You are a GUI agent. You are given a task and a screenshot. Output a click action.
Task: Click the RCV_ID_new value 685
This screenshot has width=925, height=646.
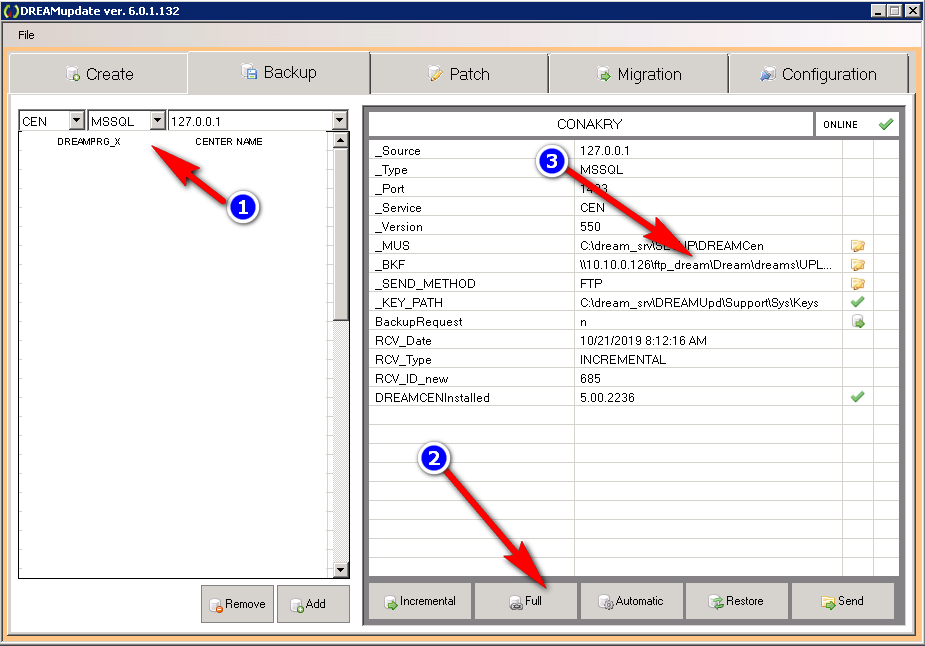(x=590, y=379)
